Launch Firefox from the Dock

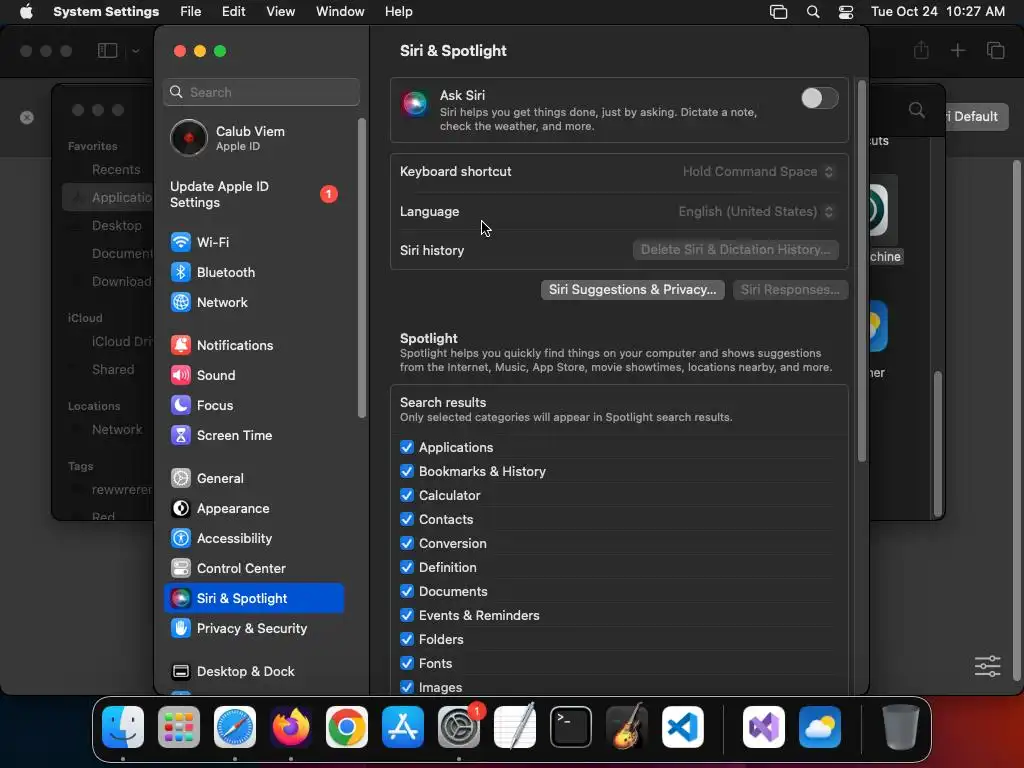[x=291, y=727]
